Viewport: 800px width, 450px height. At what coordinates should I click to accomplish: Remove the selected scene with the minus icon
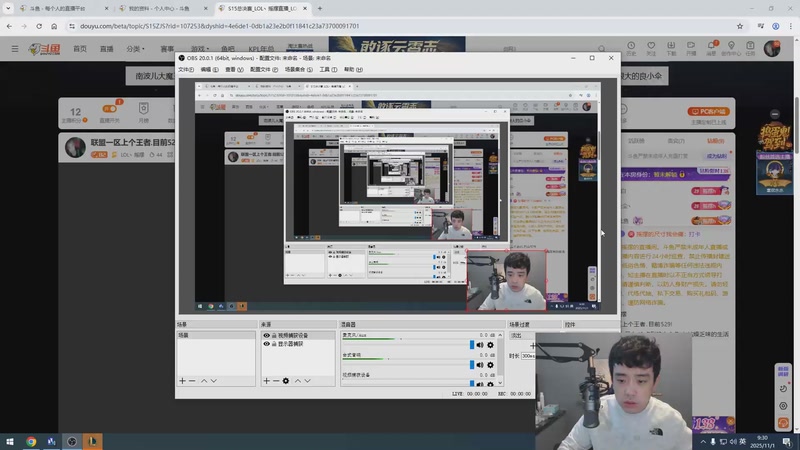[192, 381]
